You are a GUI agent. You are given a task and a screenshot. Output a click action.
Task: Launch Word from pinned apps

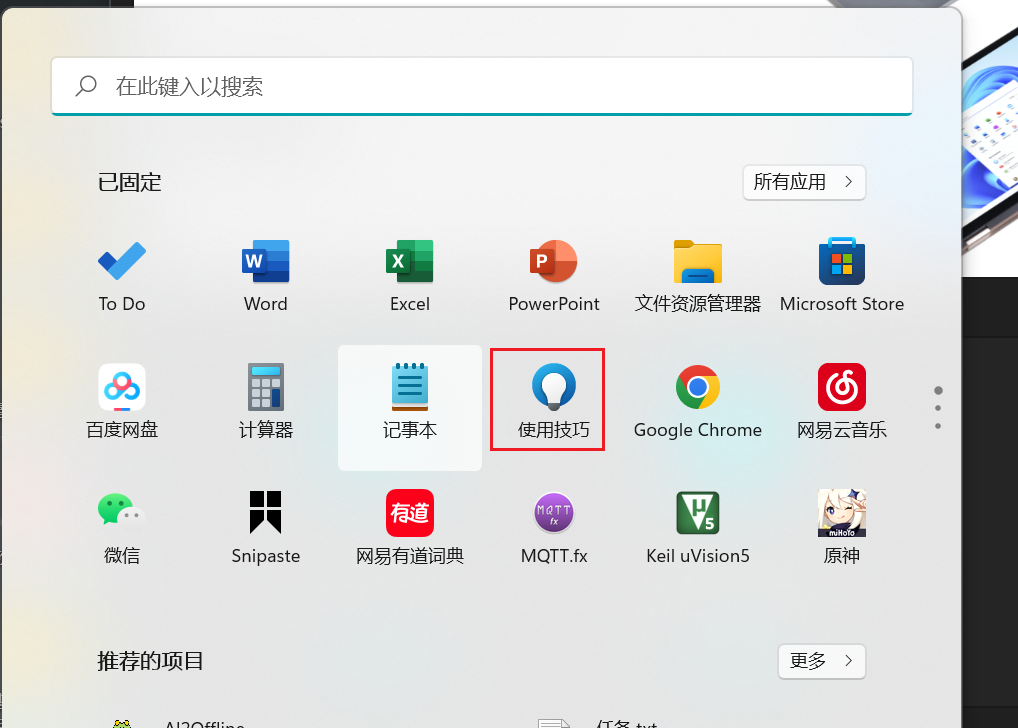[x=266, y=276]
